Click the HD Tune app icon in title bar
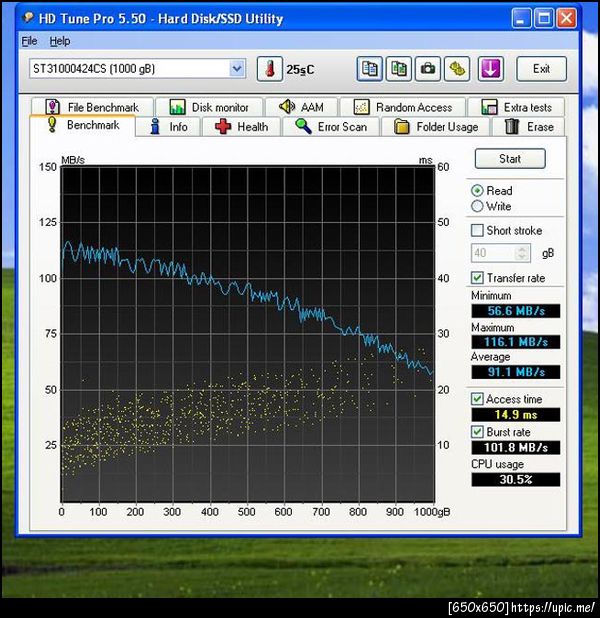600x618 pixels. click(28, 18)
